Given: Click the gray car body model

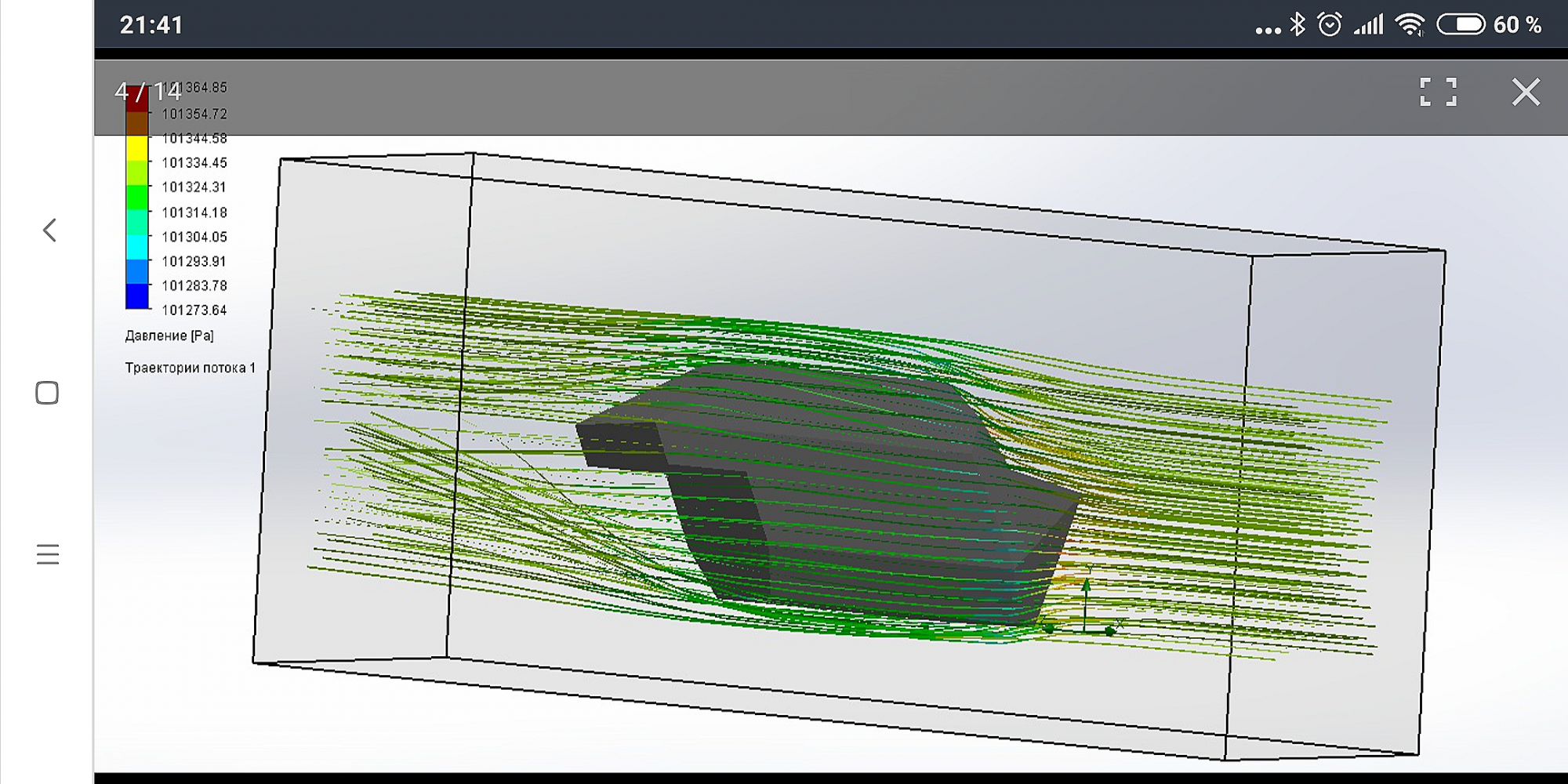Looking at the screenshot, I should tap(823, 486).
